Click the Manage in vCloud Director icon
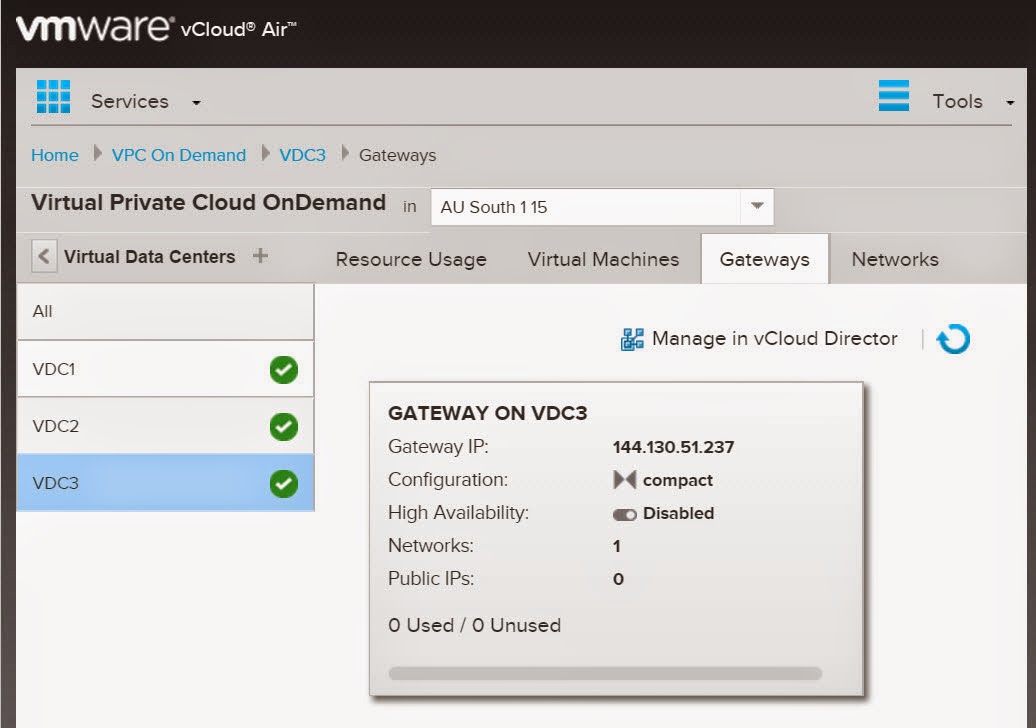This screenshot has height=728, width=1036. pyautogui.click(x=631, y=339)
